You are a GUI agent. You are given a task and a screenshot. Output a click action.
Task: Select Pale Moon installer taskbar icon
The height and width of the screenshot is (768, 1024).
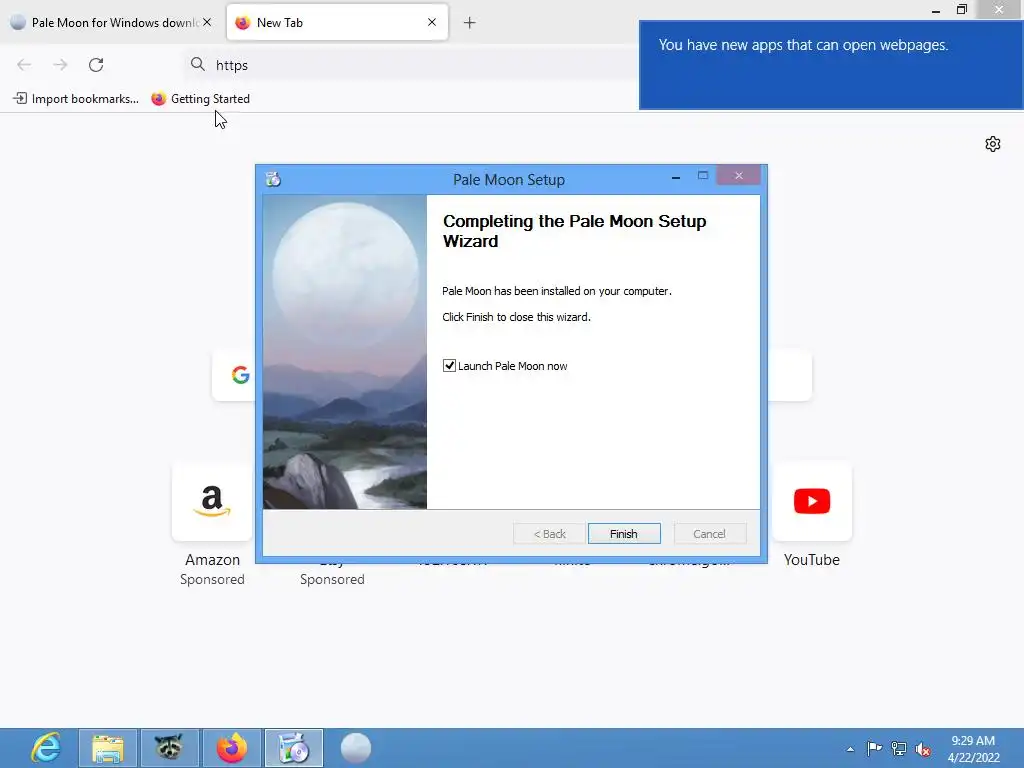click(294, 748)
